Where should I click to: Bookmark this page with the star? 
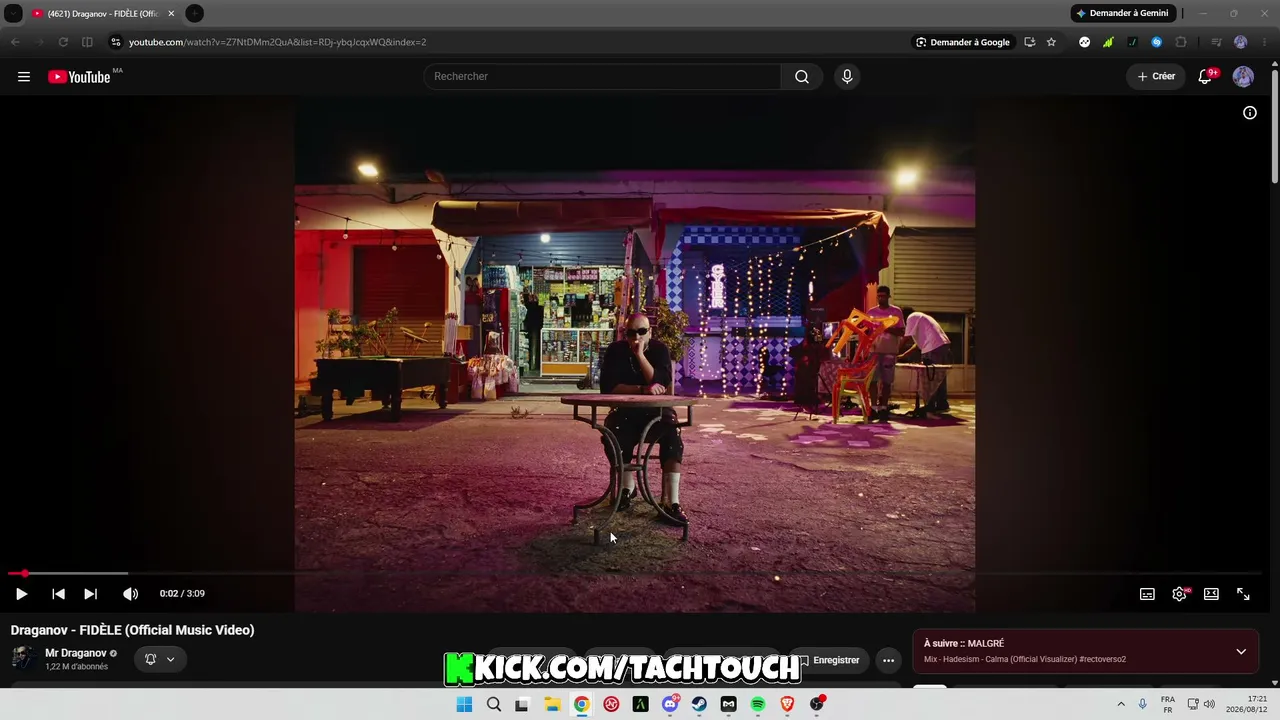point(1051,42)
